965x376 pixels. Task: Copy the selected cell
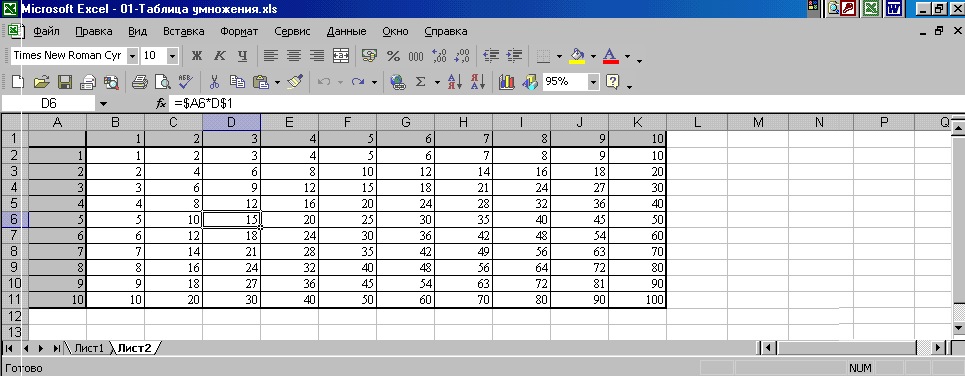pos(237,82)
